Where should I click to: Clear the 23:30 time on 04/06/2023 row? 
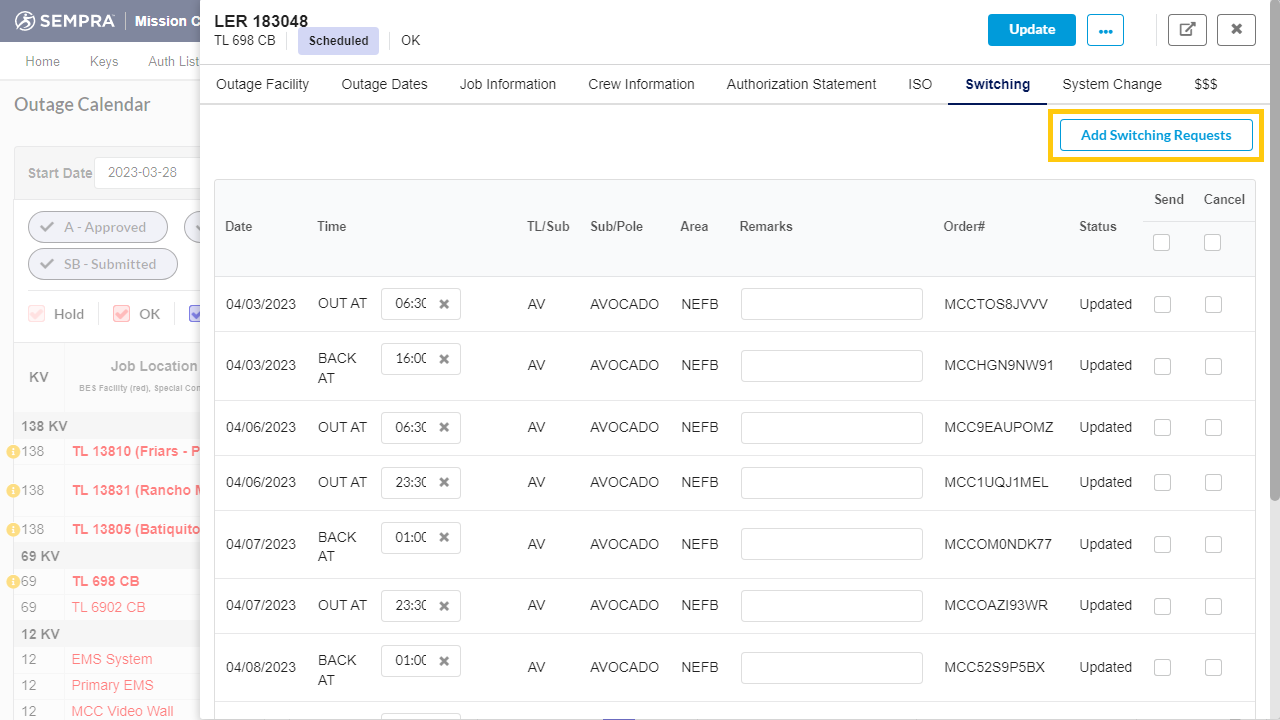click(x=444, y=482)
